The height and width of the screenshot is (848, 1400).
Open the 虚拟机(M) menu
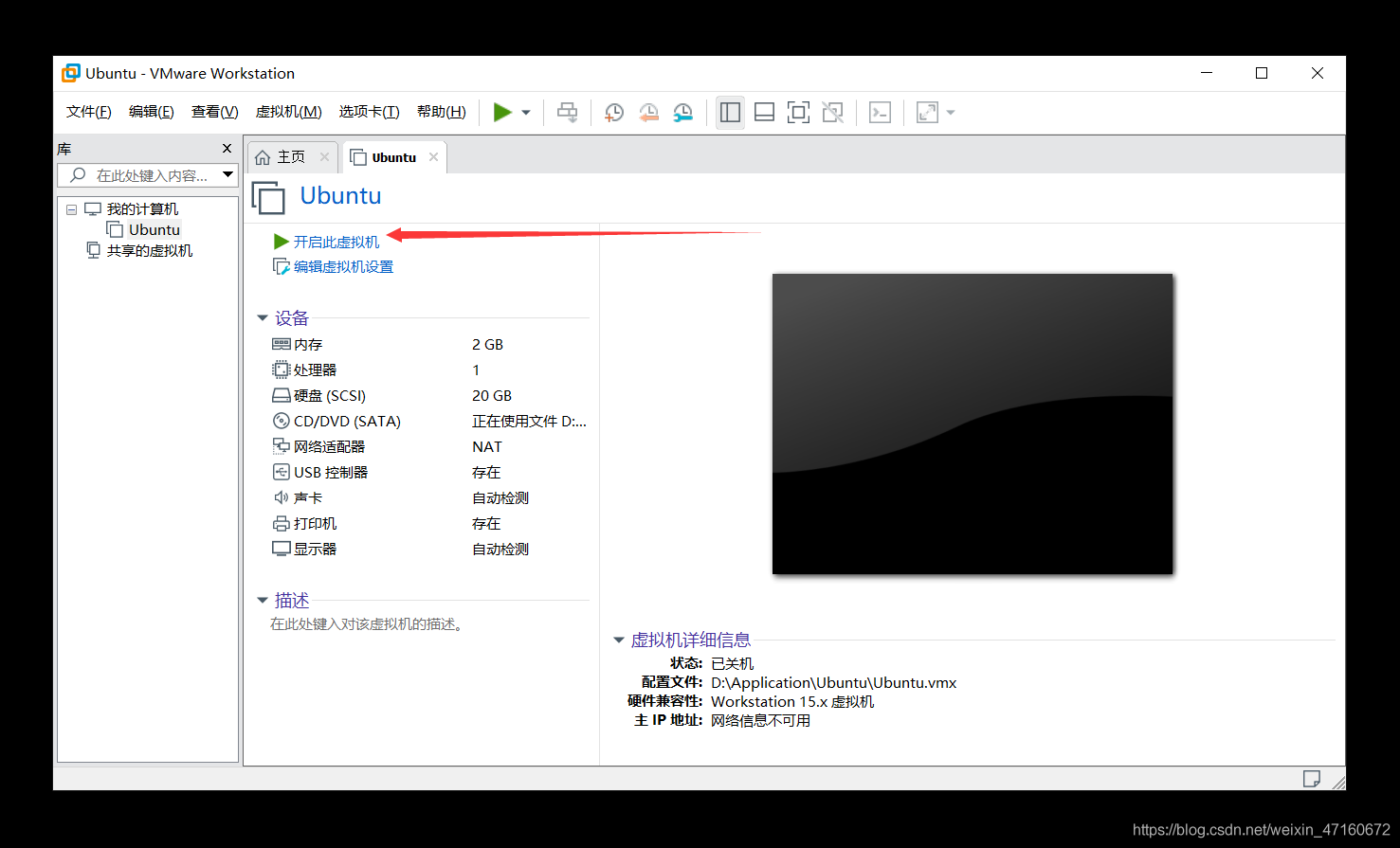pos(289,112)
